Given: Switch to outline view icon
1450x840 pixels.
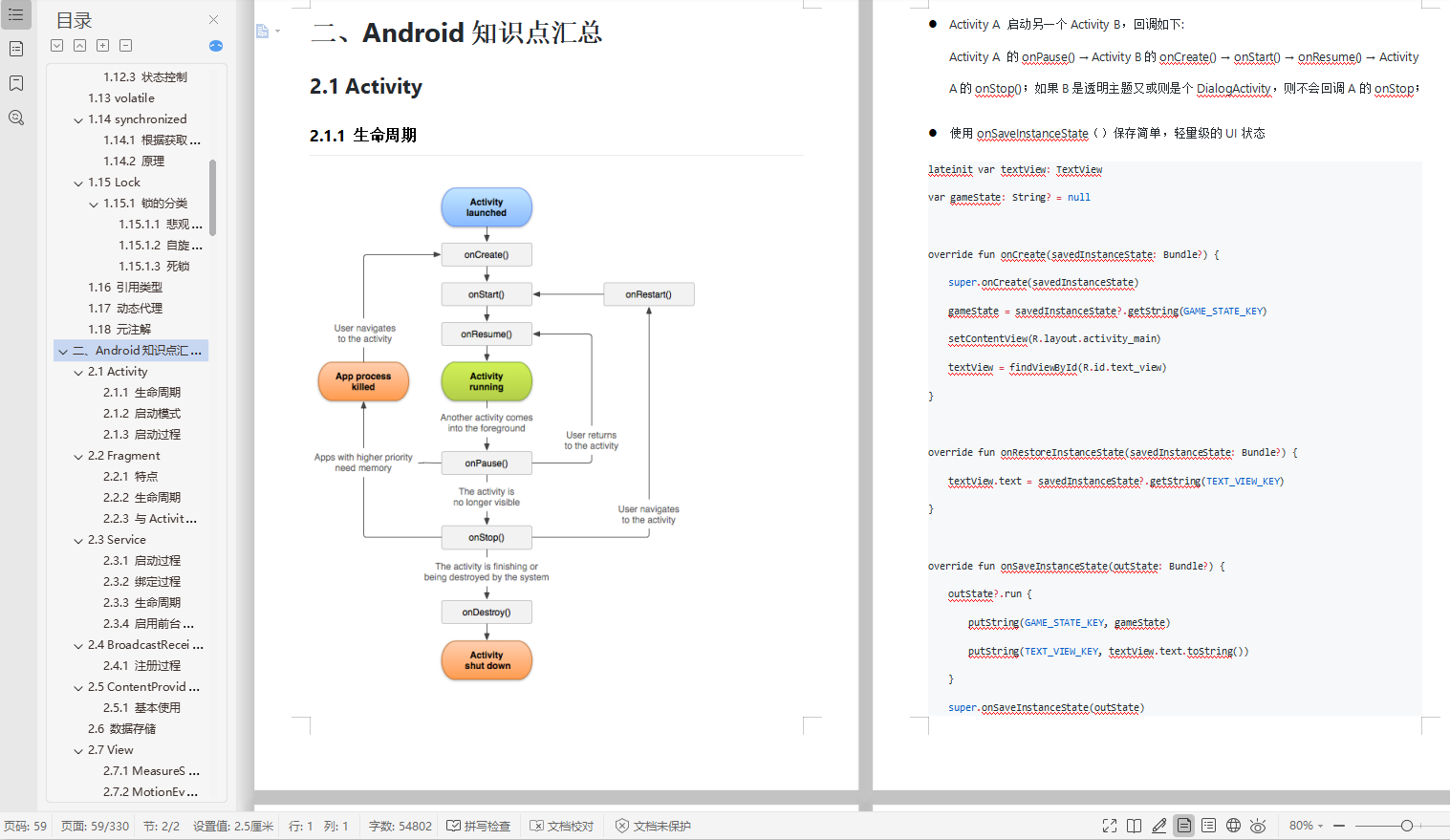Looking at the screenshot, I should point(1209,826).
